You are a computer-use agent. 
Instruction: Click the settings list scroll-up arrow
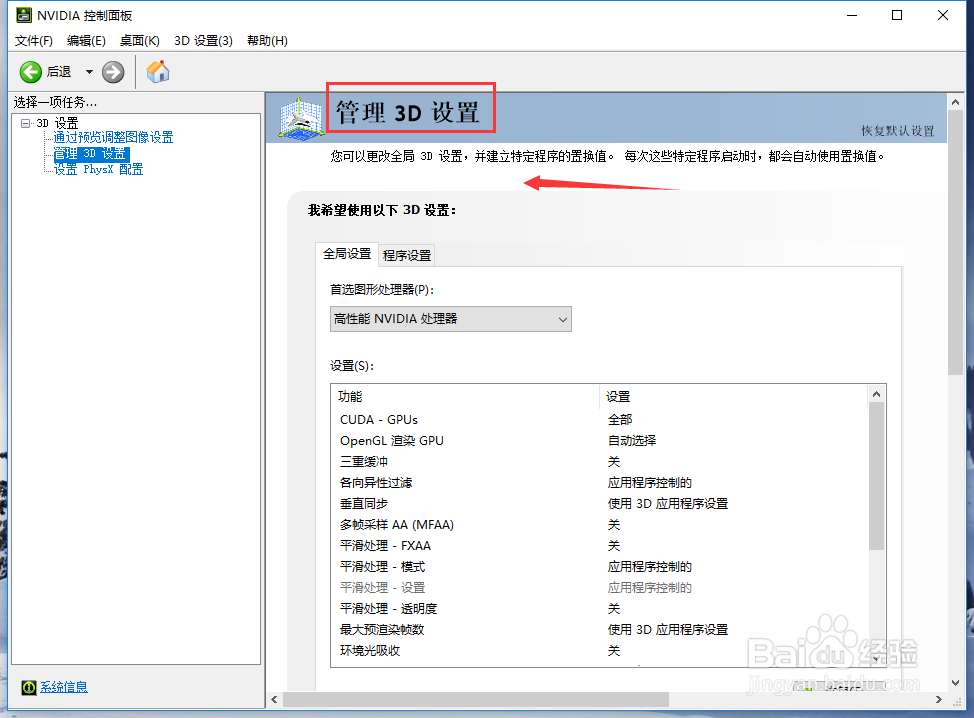coord(876,394)
